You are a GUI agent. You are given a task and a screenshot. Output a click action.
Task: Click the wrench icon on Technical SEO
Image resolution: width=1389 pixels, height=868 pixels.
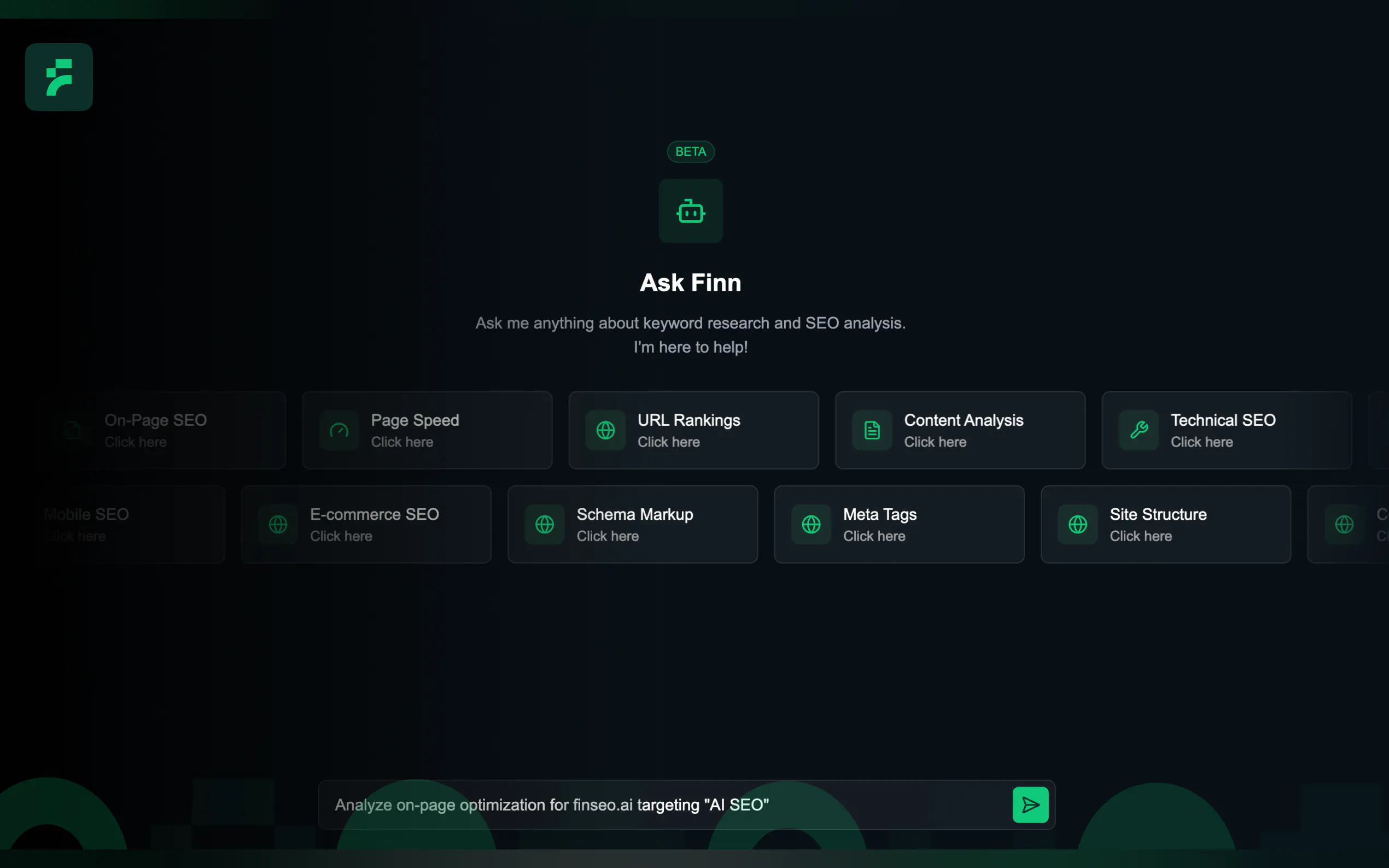coord(1139,430)
